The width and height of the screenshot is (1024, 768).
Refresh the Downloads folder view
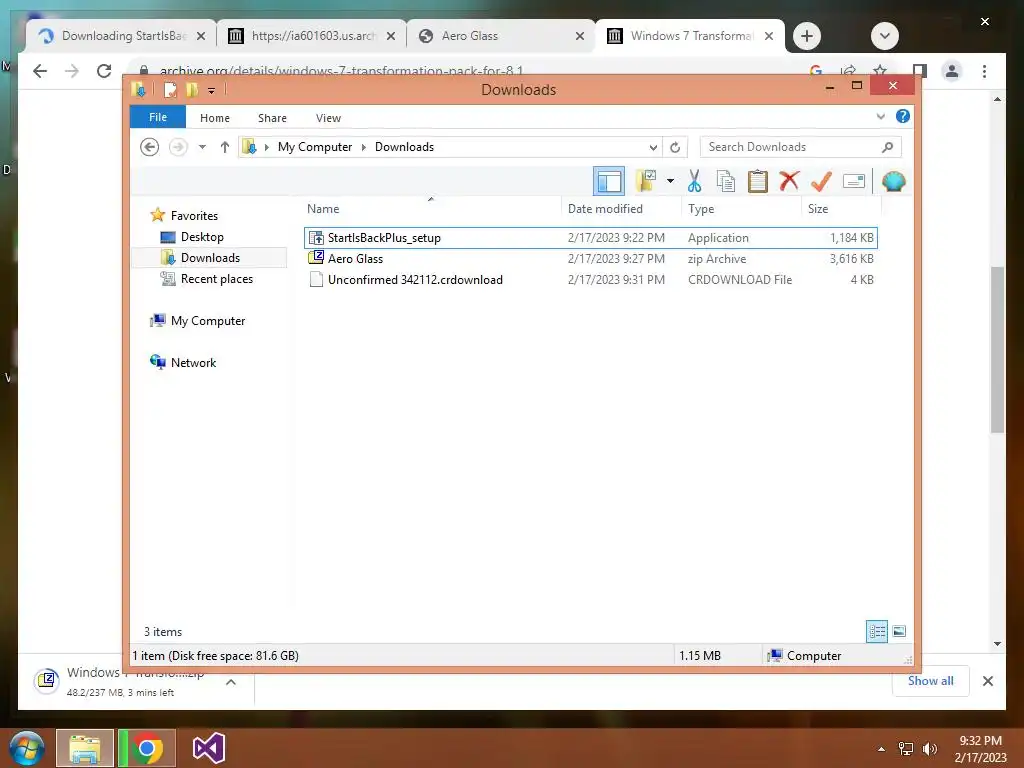pyautogui.click(x=675, y=148)
